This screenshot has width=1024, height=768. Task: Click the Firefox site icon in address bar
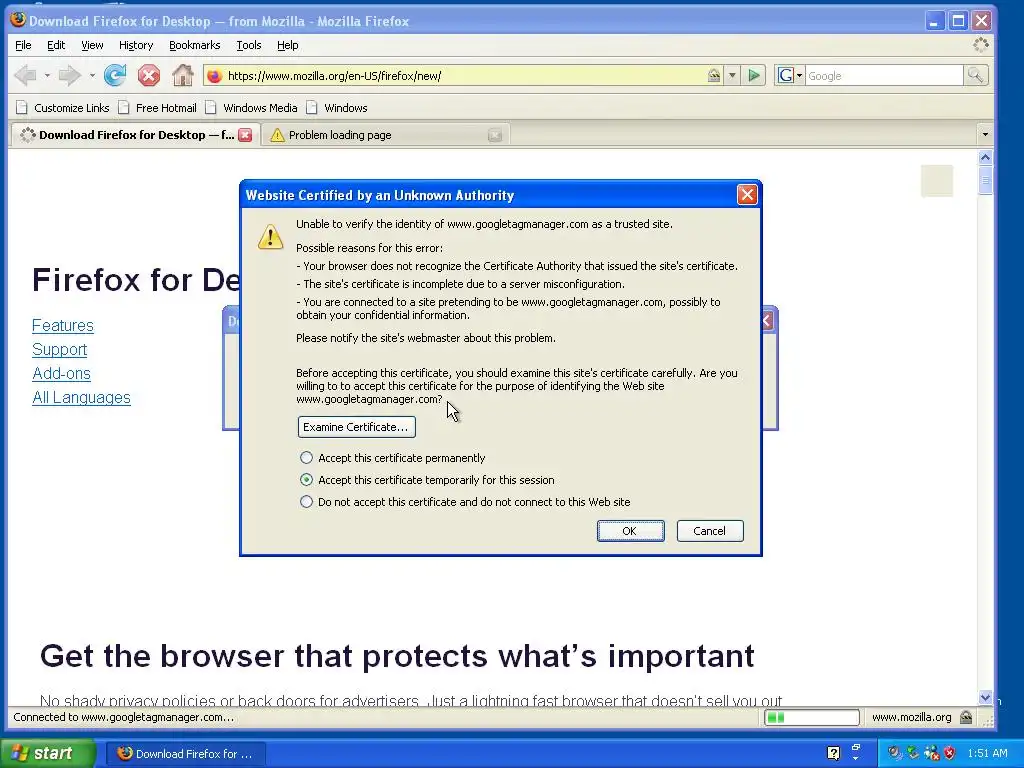[x=214, y=76]
